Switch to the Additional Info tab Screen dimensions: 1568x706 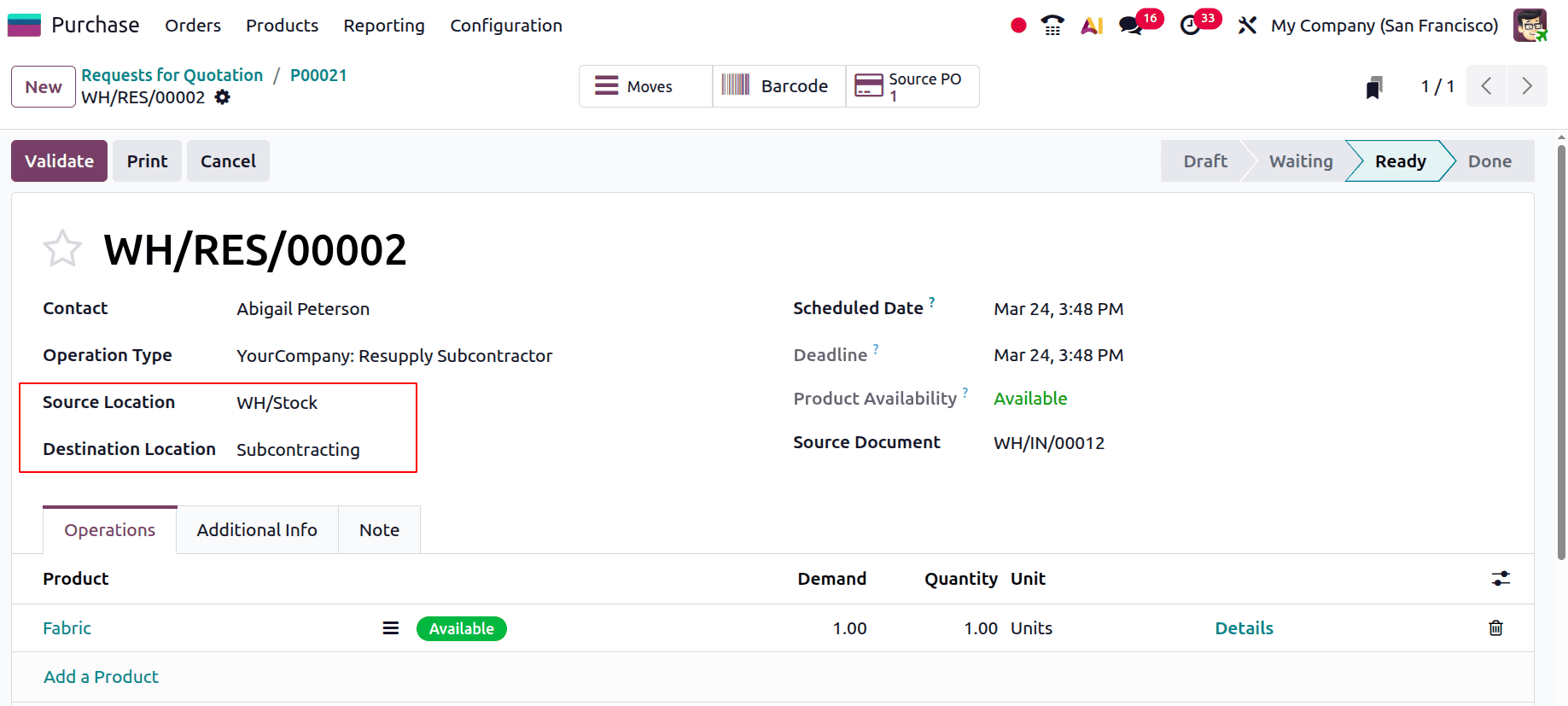[x=257, y=530]
